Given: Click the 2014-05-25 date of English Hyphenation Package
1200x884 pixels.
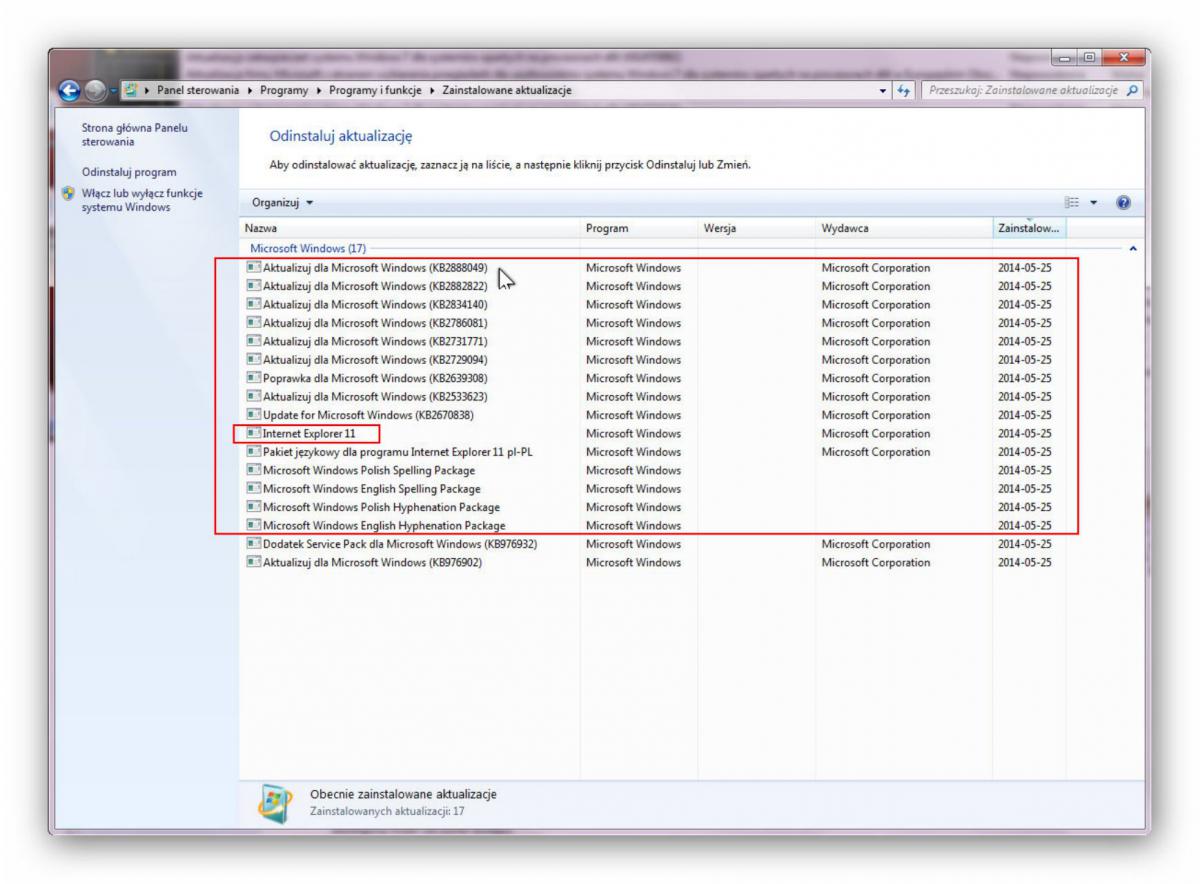Looking at the screenshot, I should [x=1024, y=526].
